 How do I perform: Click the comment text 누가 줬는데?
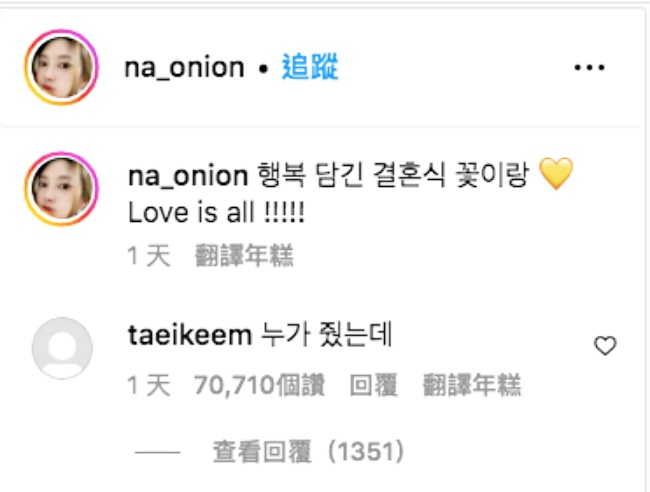tap(327, 334)
